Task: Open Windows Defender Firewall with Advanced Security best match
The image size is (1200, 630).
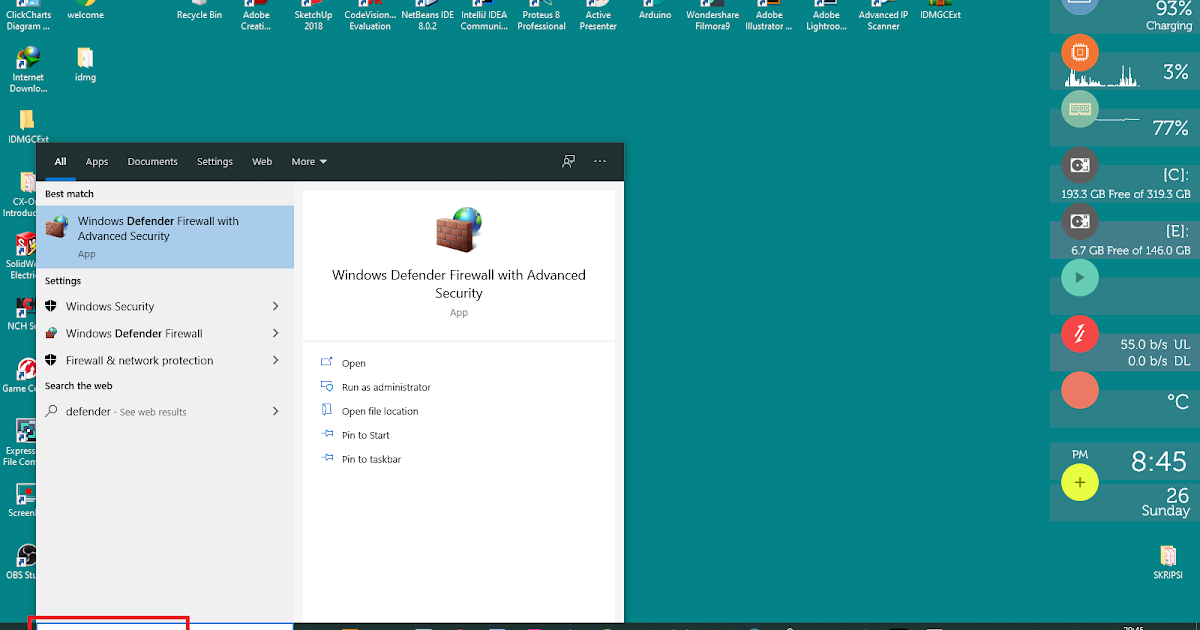Action: 165,237
